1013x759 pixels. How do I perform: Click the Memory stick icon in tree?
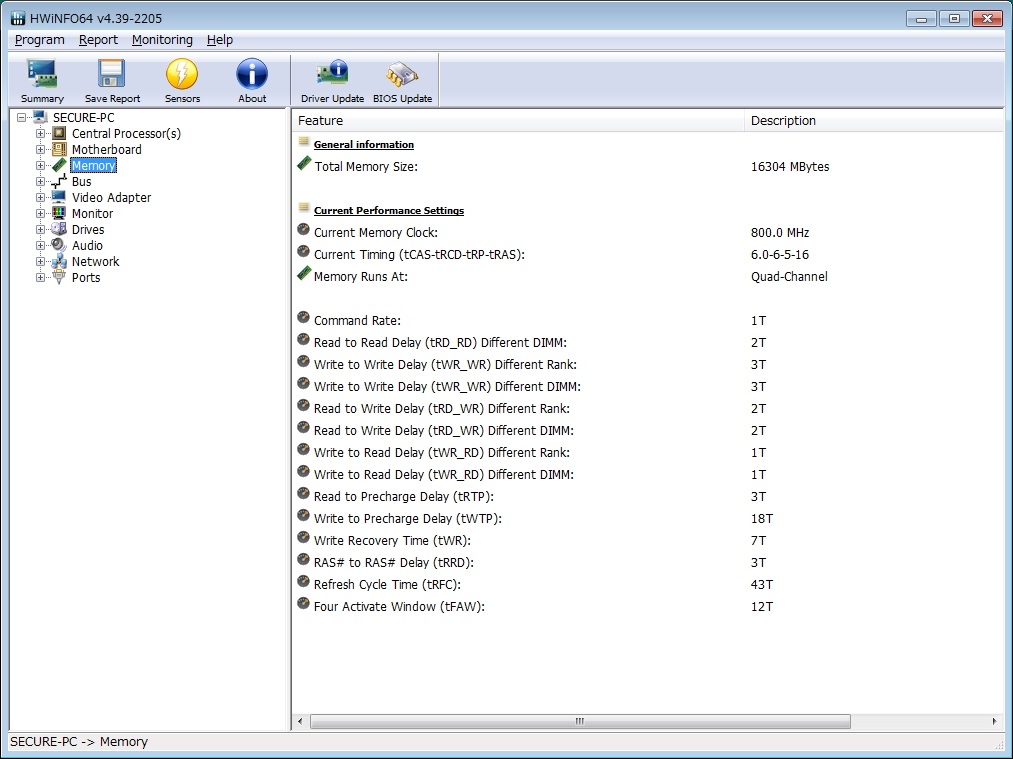[x=59, y=165]
